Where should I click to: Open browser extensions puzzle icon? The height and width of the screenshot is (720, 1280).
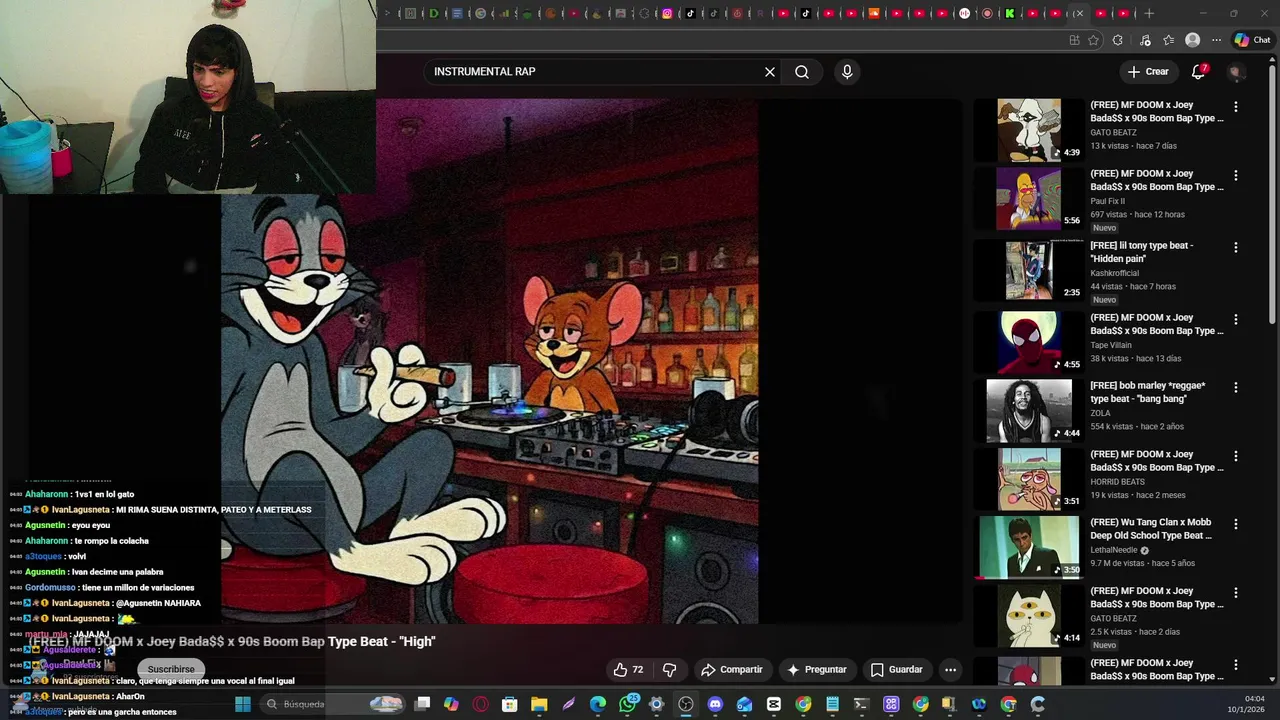[x=1118, y=40]
